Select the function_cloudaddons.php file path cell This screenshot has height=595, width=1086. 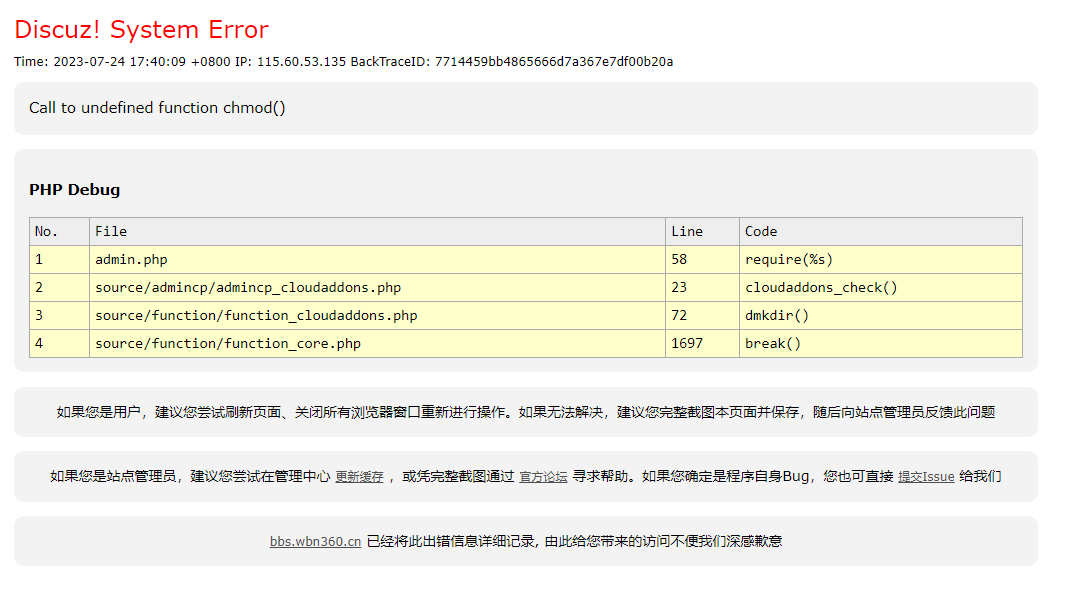click(256, 315)
